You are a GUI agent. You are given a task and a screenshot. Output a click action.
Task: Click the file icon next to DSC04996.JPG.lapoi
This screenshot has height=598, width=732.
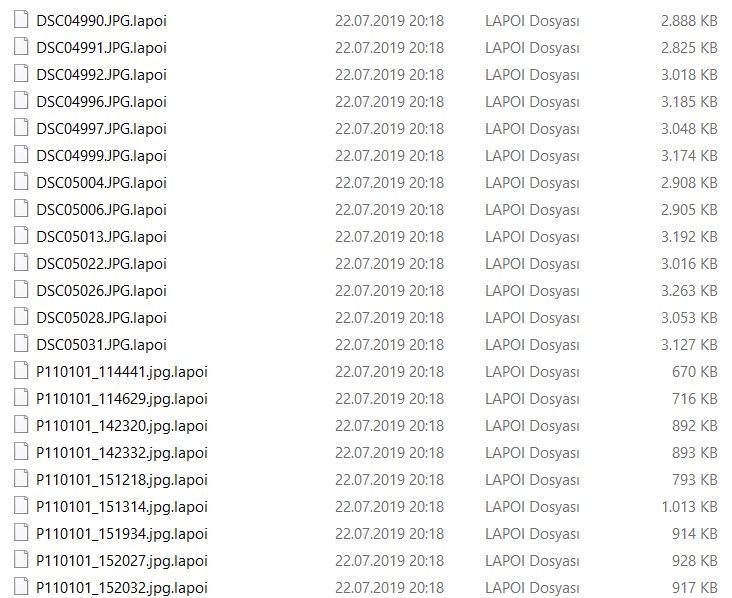pyautogui.click(x=21, y=101)
